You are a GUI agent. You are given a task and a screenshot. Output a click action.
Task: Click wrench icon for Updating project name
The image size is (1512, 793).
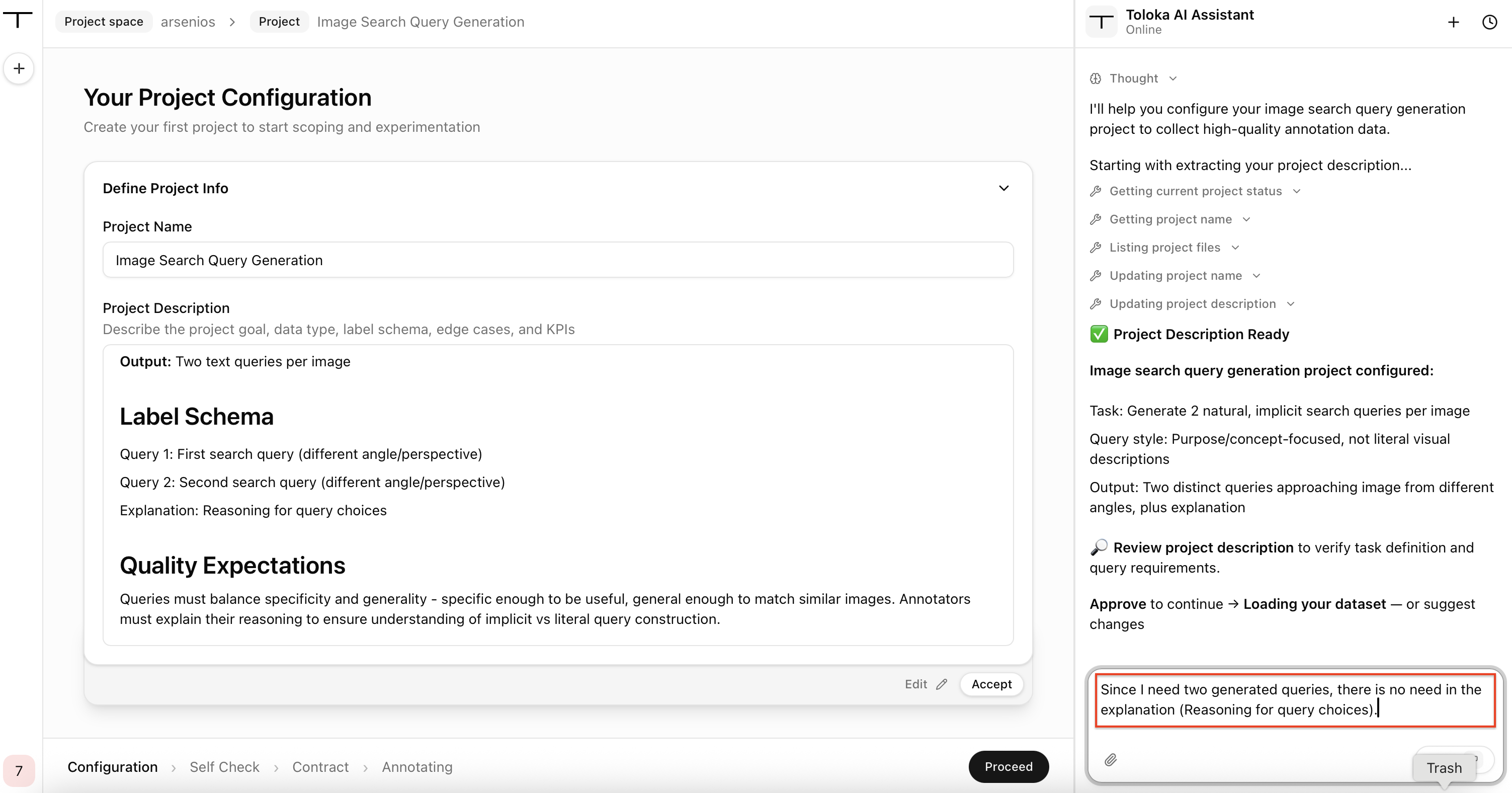click(1096, 276)
